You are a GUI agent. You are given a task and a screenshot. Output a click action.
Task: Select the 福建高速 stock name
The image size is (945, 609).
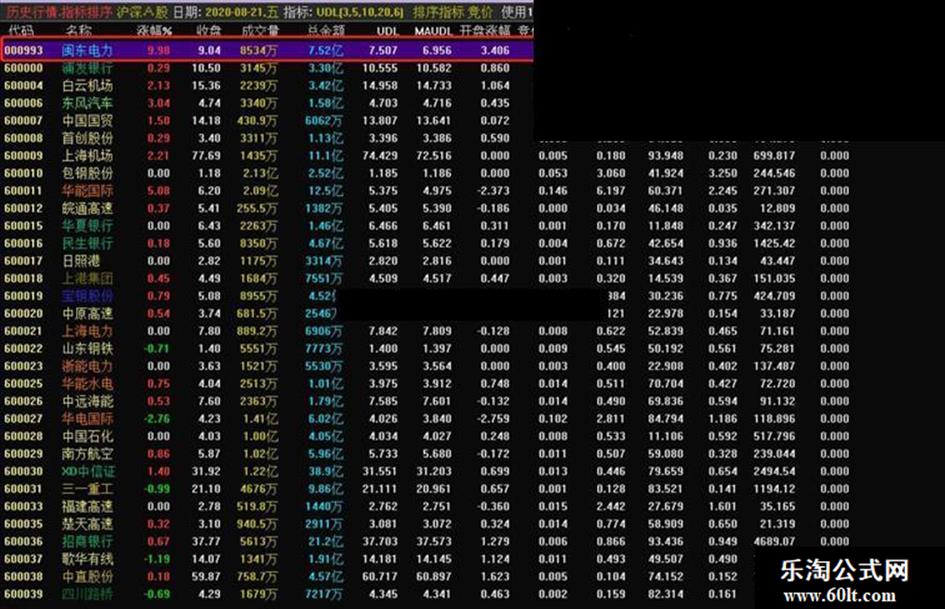87,506
